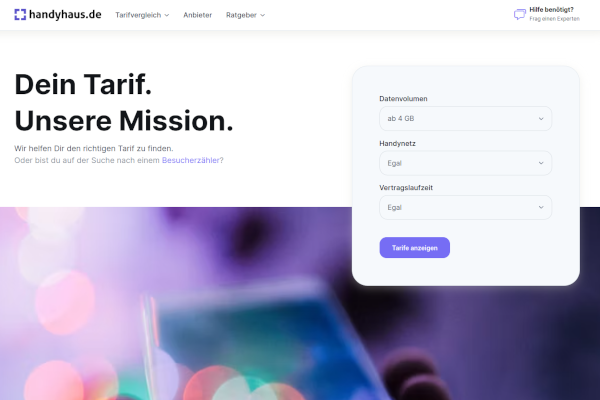Click the handyhaus.de site name

65,15
